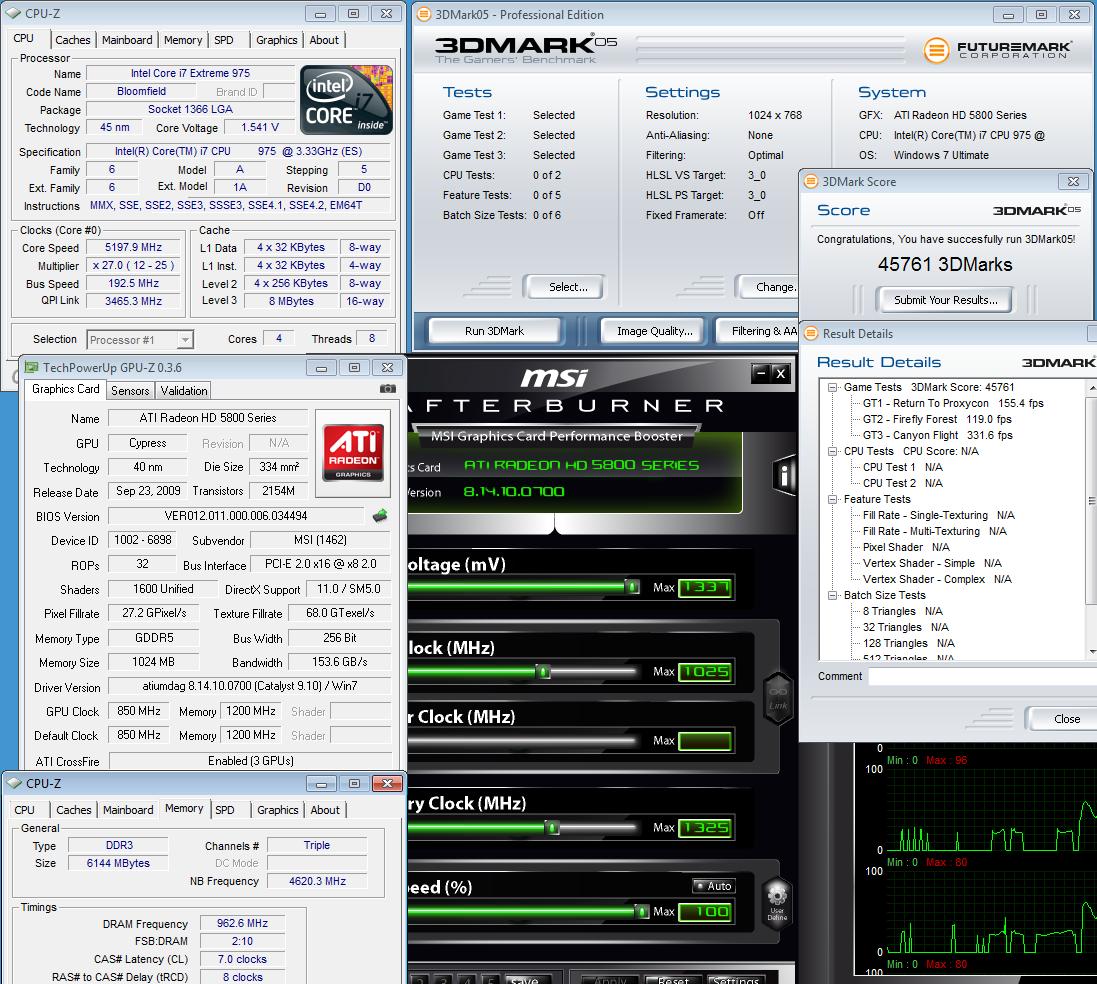Click Filtering & AA button
The width and height of the screenshot is (1097, 984).
(758, 331)
